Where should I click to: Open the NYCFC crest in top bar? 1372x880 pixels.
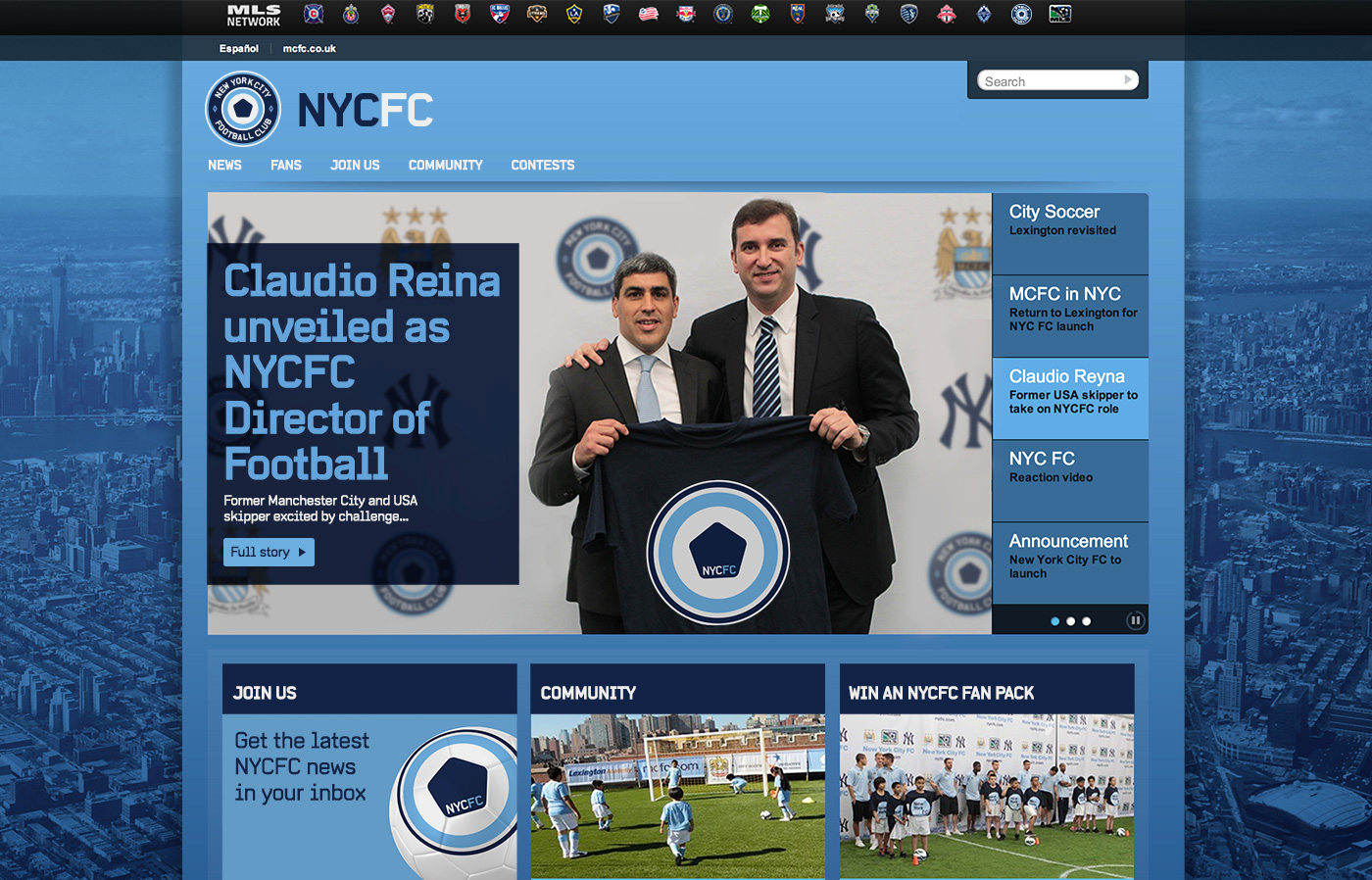click(x=1021, y=14)
